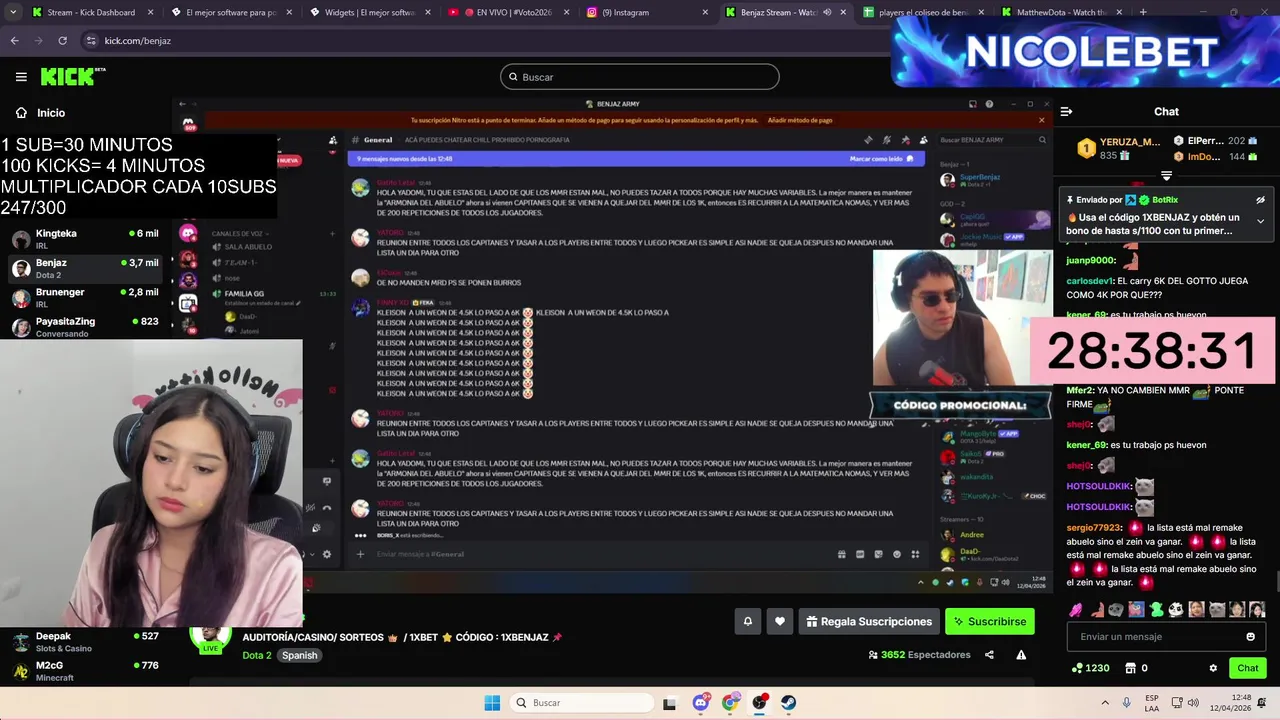Select Deepak channel in sidebar

(x=85, y=641)
